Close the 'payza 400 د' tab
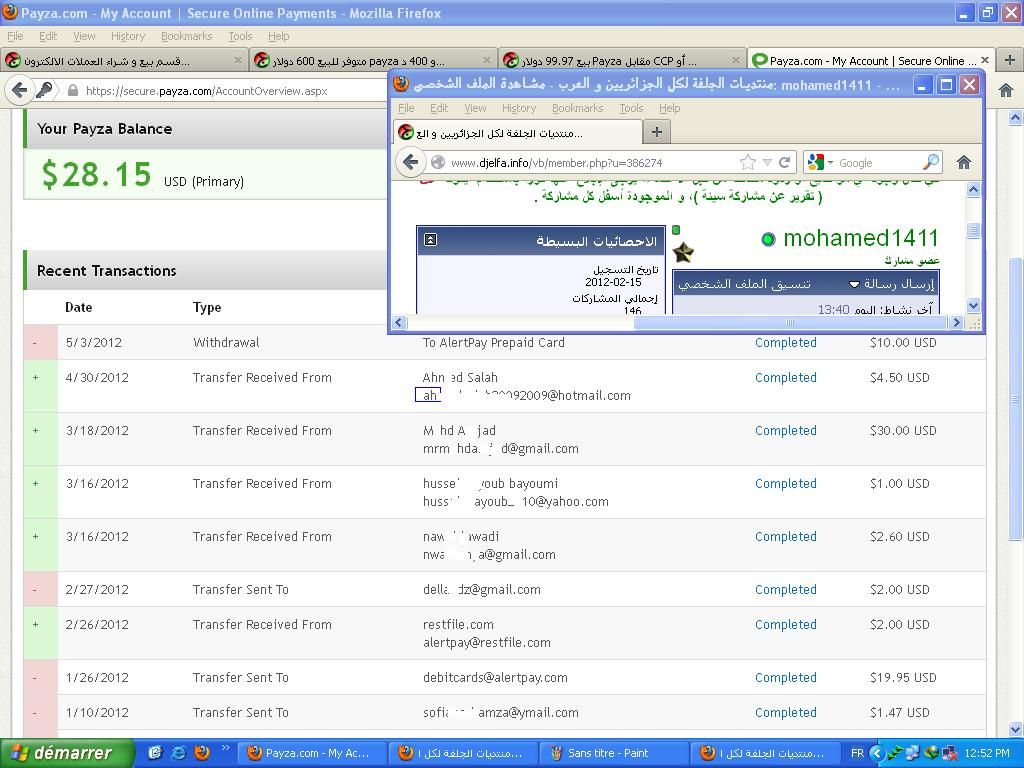 (487, 60)
